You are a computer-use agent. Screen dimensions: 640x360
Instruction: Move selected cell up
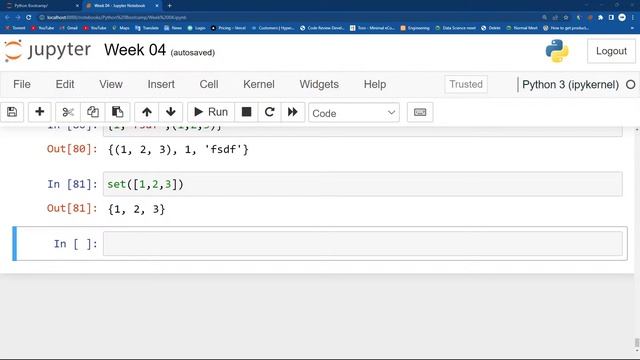(x=147, y=112)
